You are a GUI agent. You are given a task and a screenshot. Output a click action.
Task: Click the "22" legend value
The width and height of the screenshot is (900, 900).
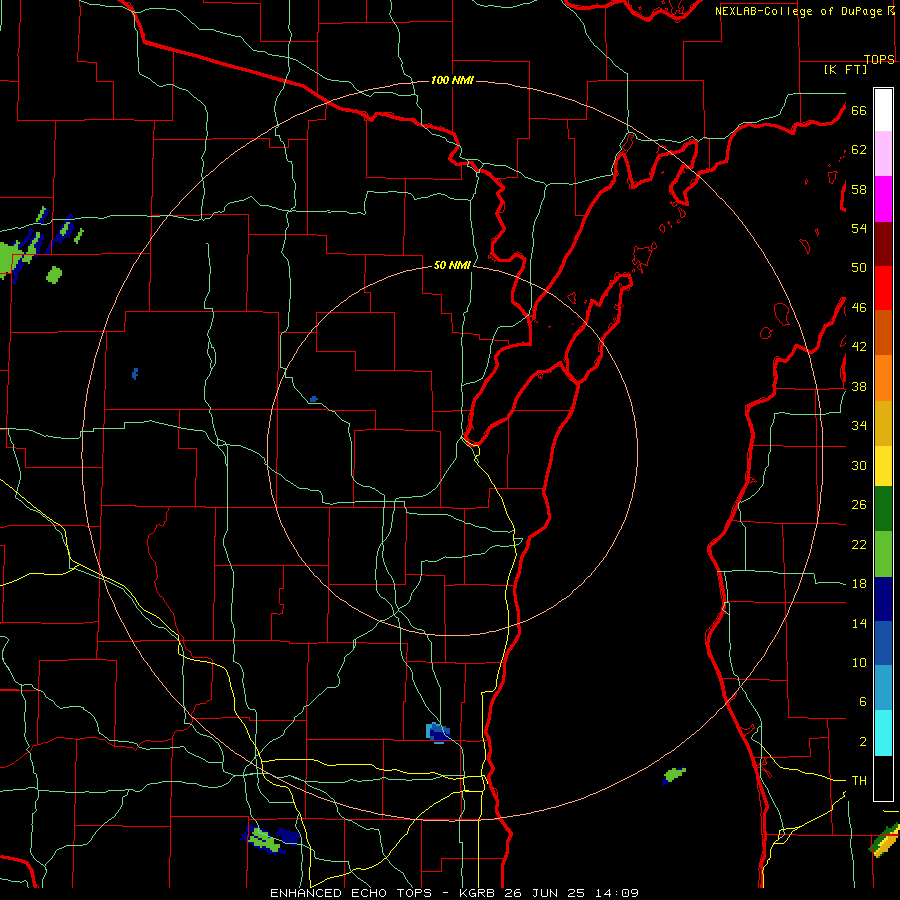pos(859,544)
